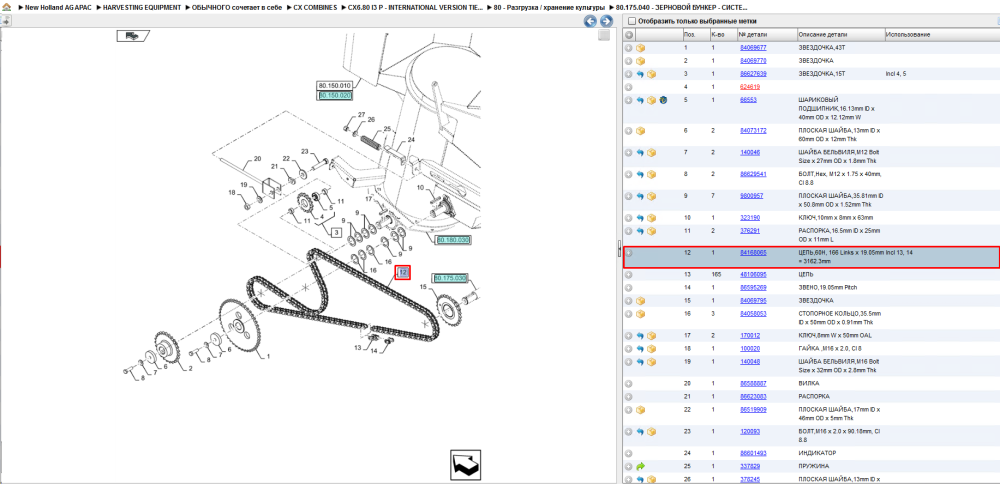Click the package icon in row 84073172
1000x484 pixels.
pos(640,131)
